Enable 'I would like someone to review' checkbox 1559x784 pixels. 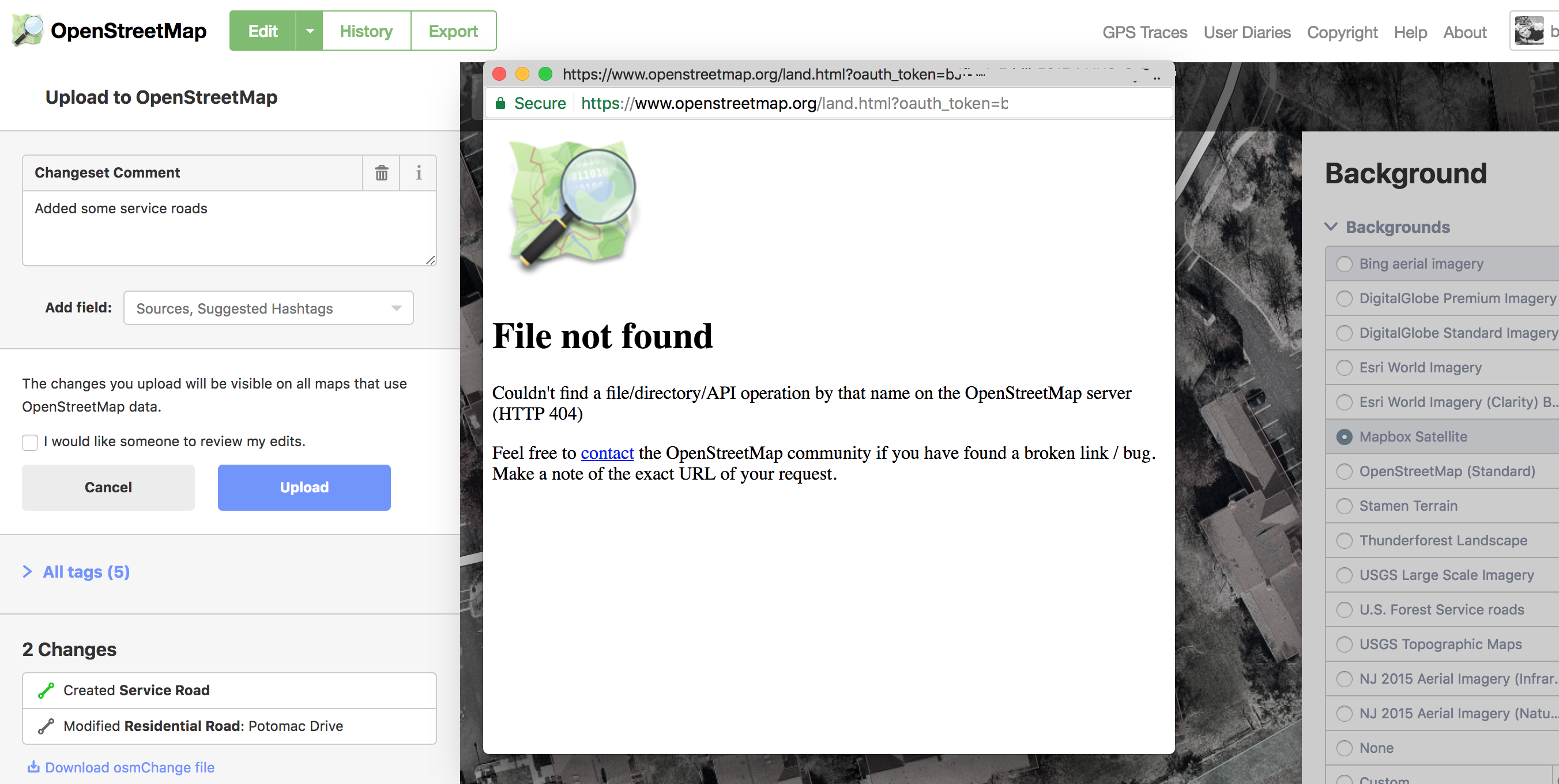pos(29,442)
